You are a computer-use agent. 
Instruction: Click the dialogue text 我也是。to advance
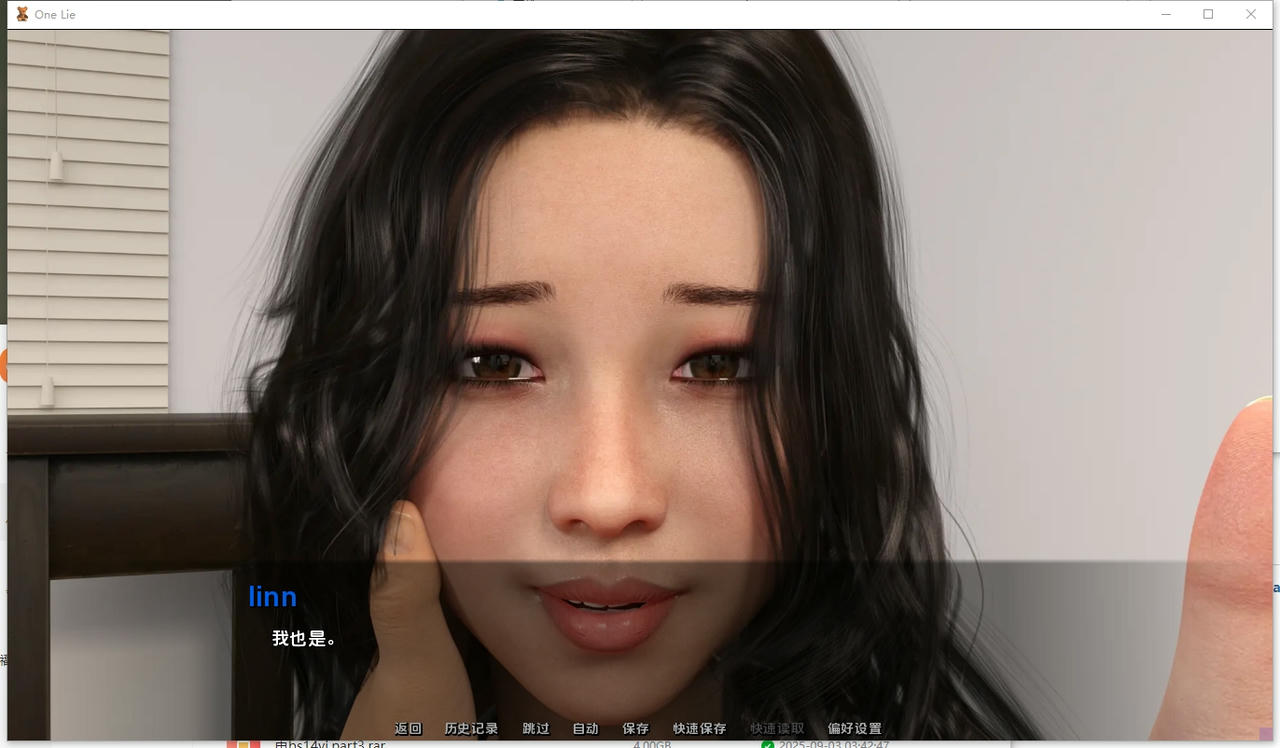pos(302,638)
